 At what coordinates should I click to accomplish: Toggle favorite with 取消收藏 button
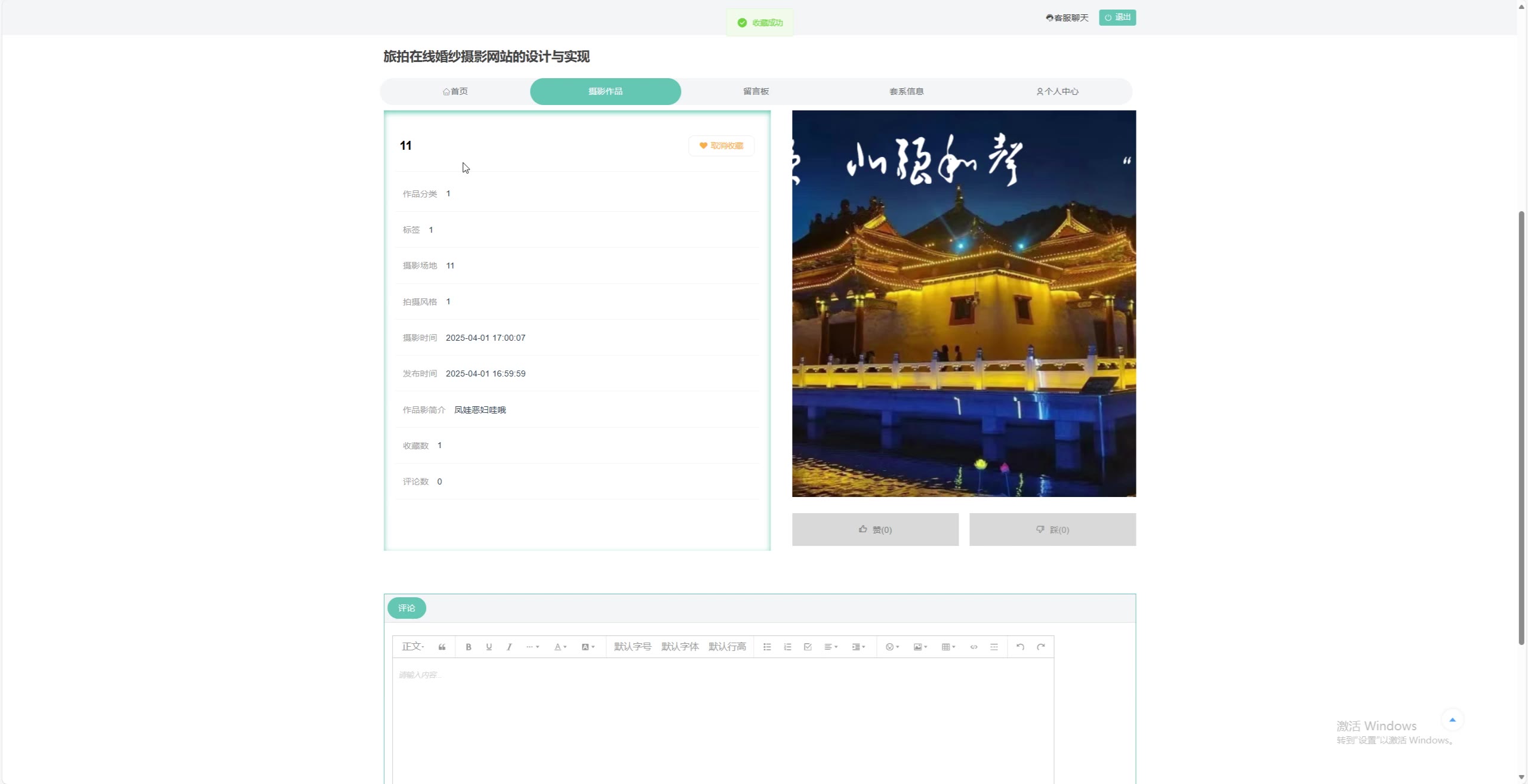point(721,146)
